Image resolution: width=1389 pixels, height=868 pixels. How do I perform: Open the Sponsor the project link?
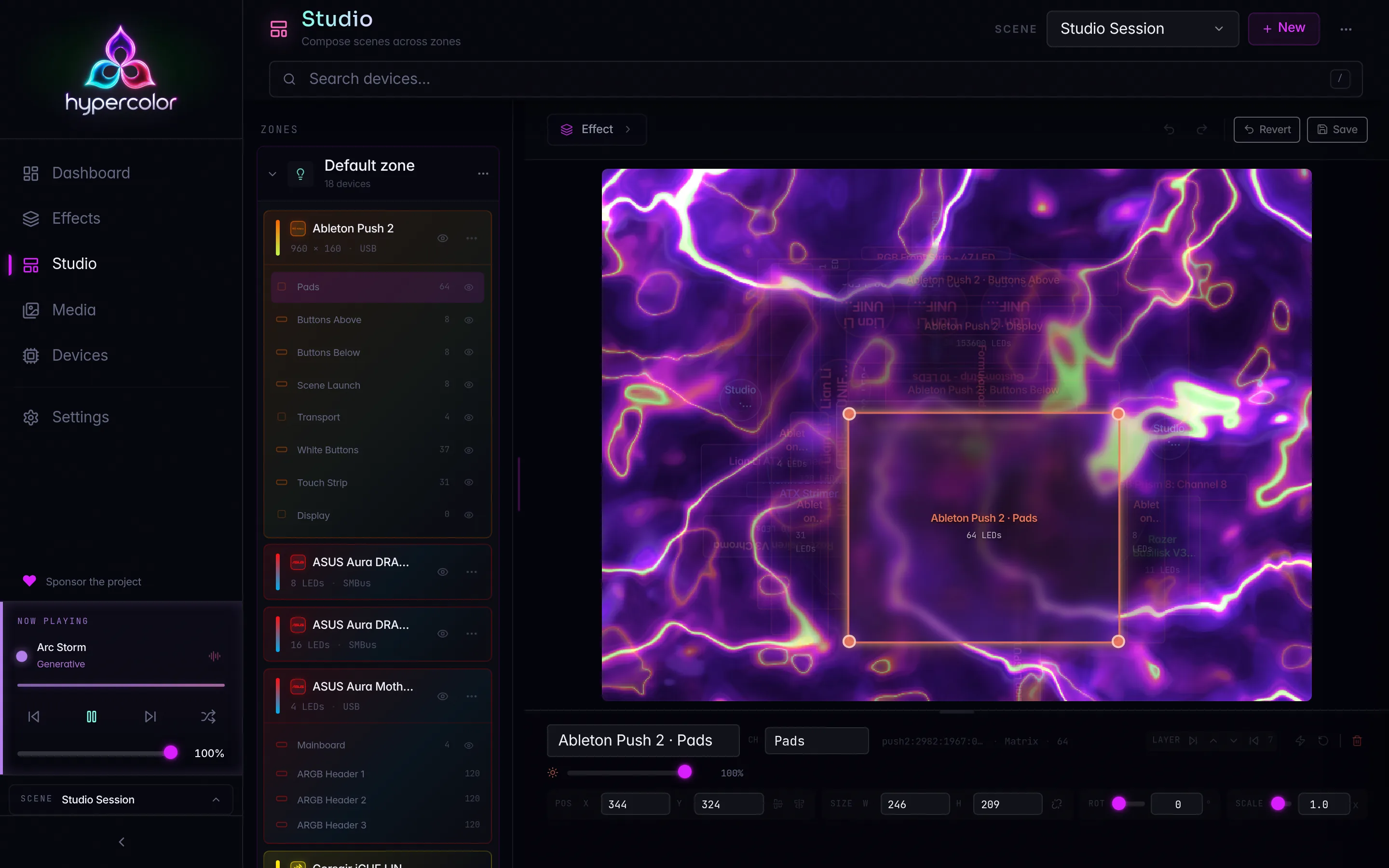[82, 582]
